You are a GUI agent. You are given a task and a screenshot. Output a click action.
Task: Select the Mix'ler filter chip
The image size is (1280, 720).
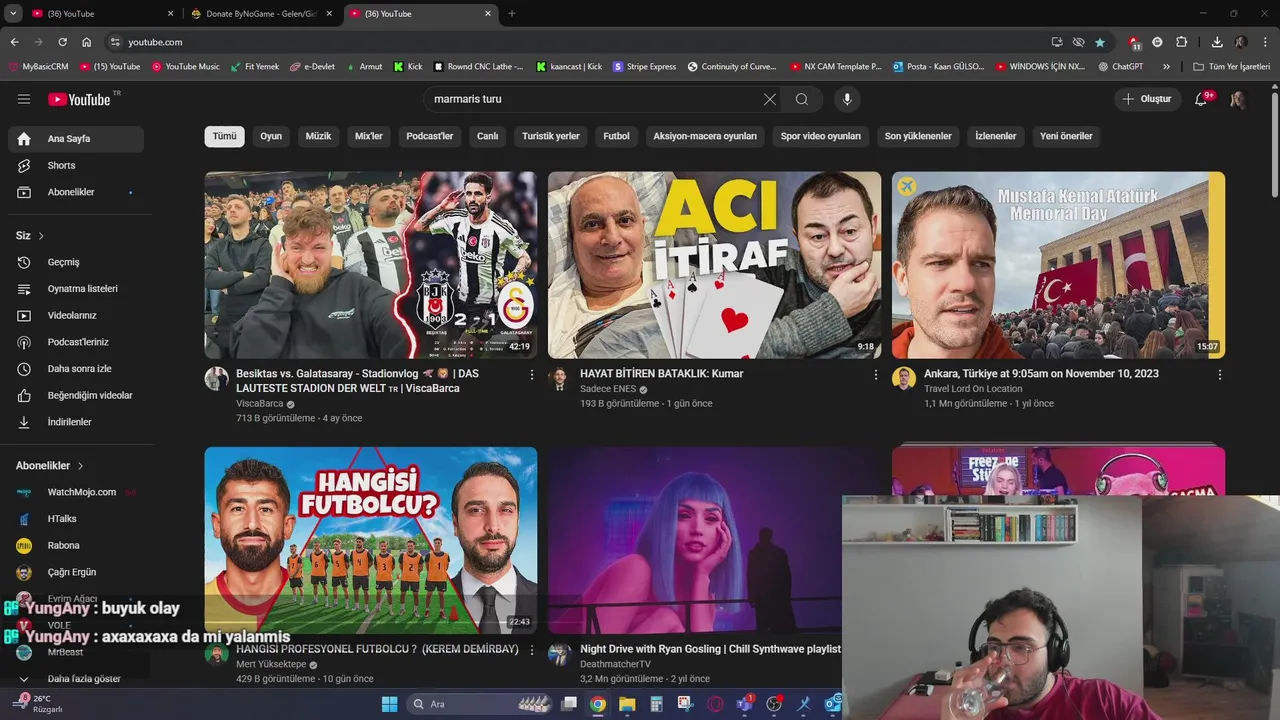pos(369,136)
